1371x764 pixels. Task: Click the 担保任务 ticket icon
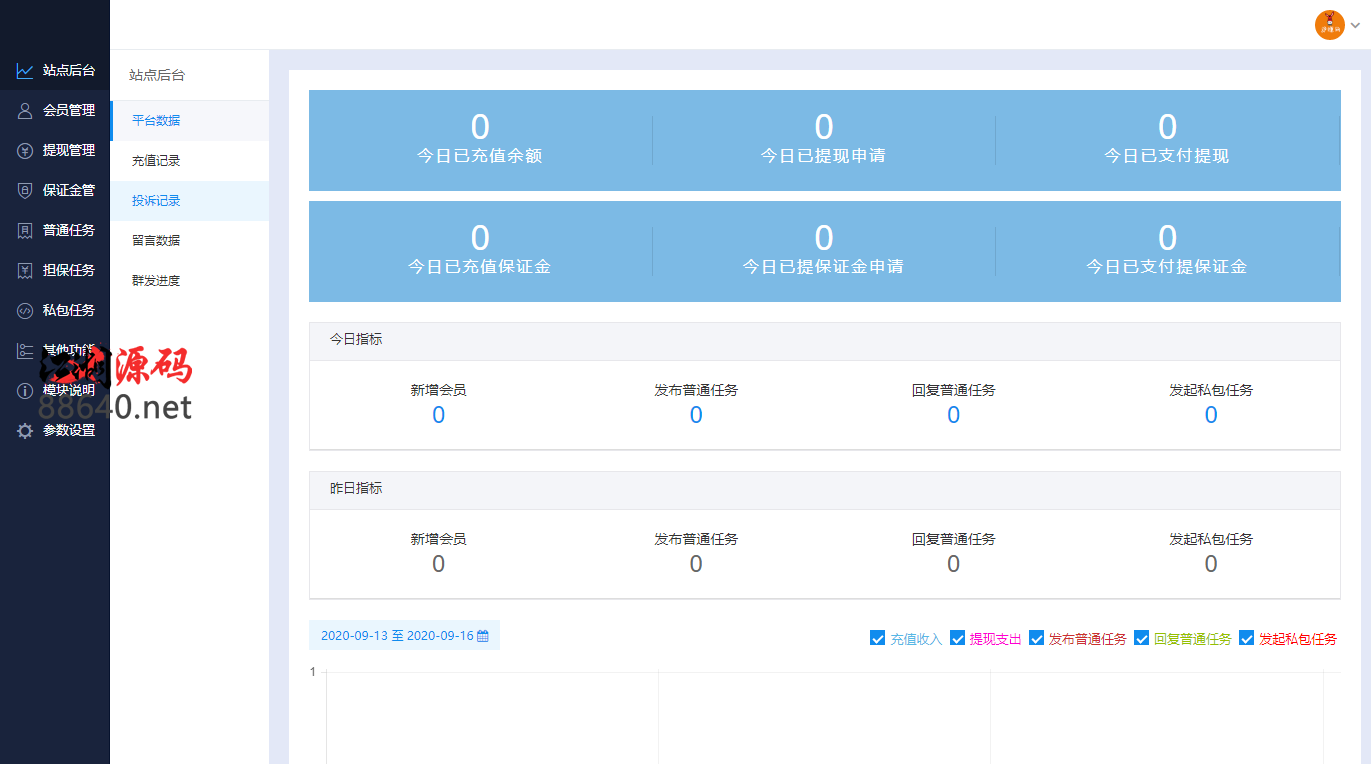(23, 270)
